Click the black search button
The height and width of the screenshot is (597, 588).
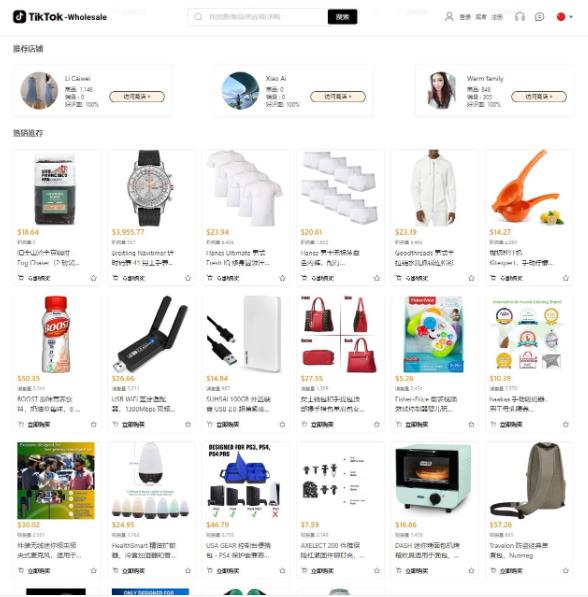point(342,17)
